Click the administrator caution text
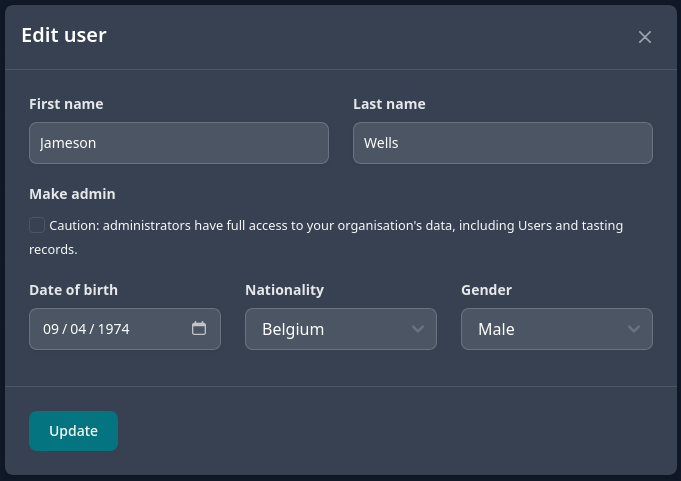Screen dimensions: 681x481 (x=326, y=237)
